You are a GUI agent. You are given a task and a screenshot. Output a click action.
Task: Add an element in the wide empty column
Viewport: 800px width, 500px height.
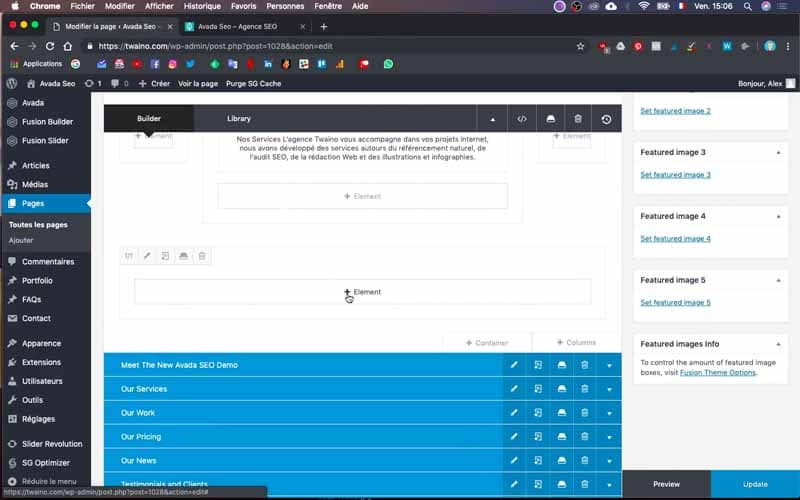pos(362,292)
